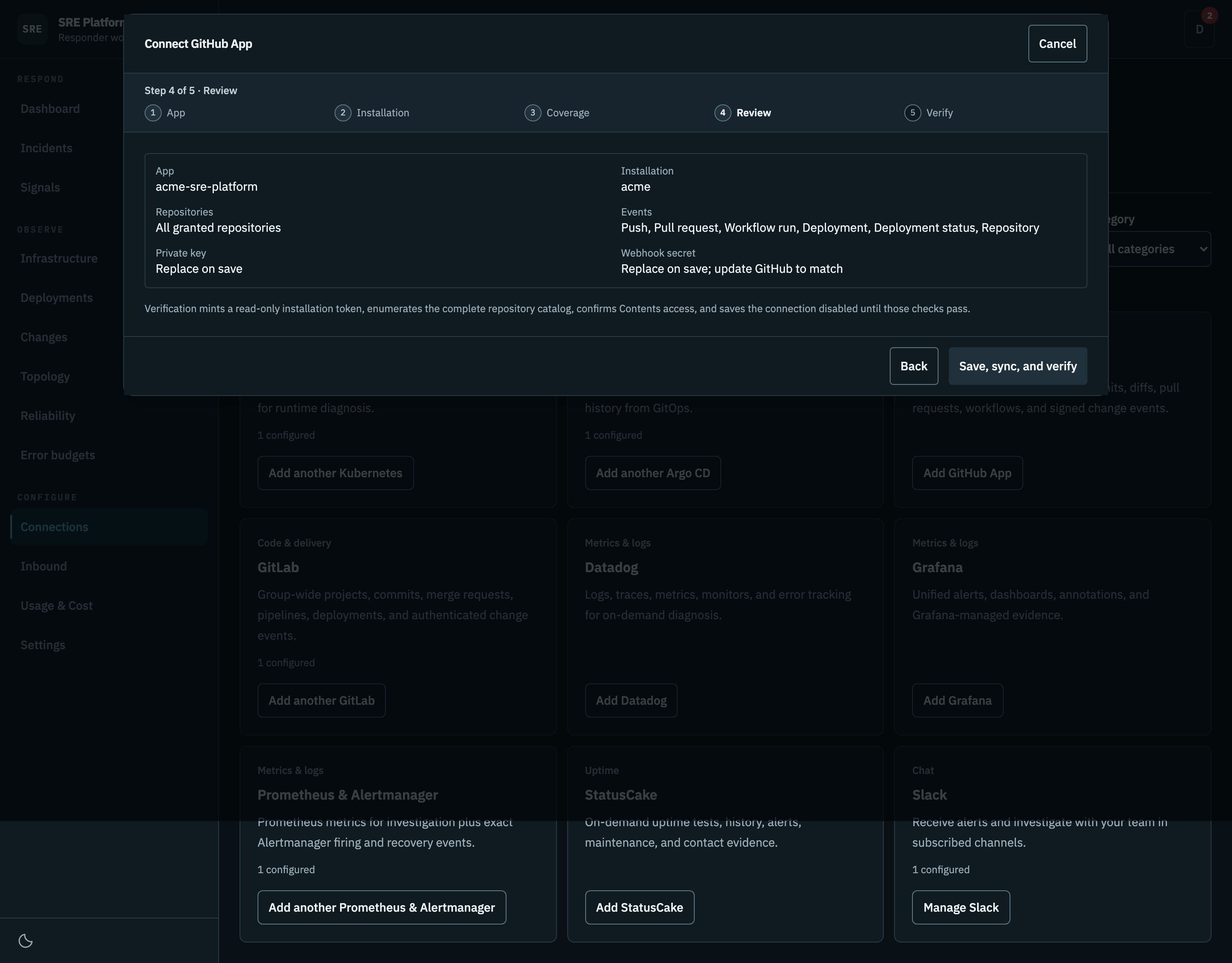Click the GitLab card title
This screenshot has height=963, width=1232.
pyautogui.click(x=278, y=567)
